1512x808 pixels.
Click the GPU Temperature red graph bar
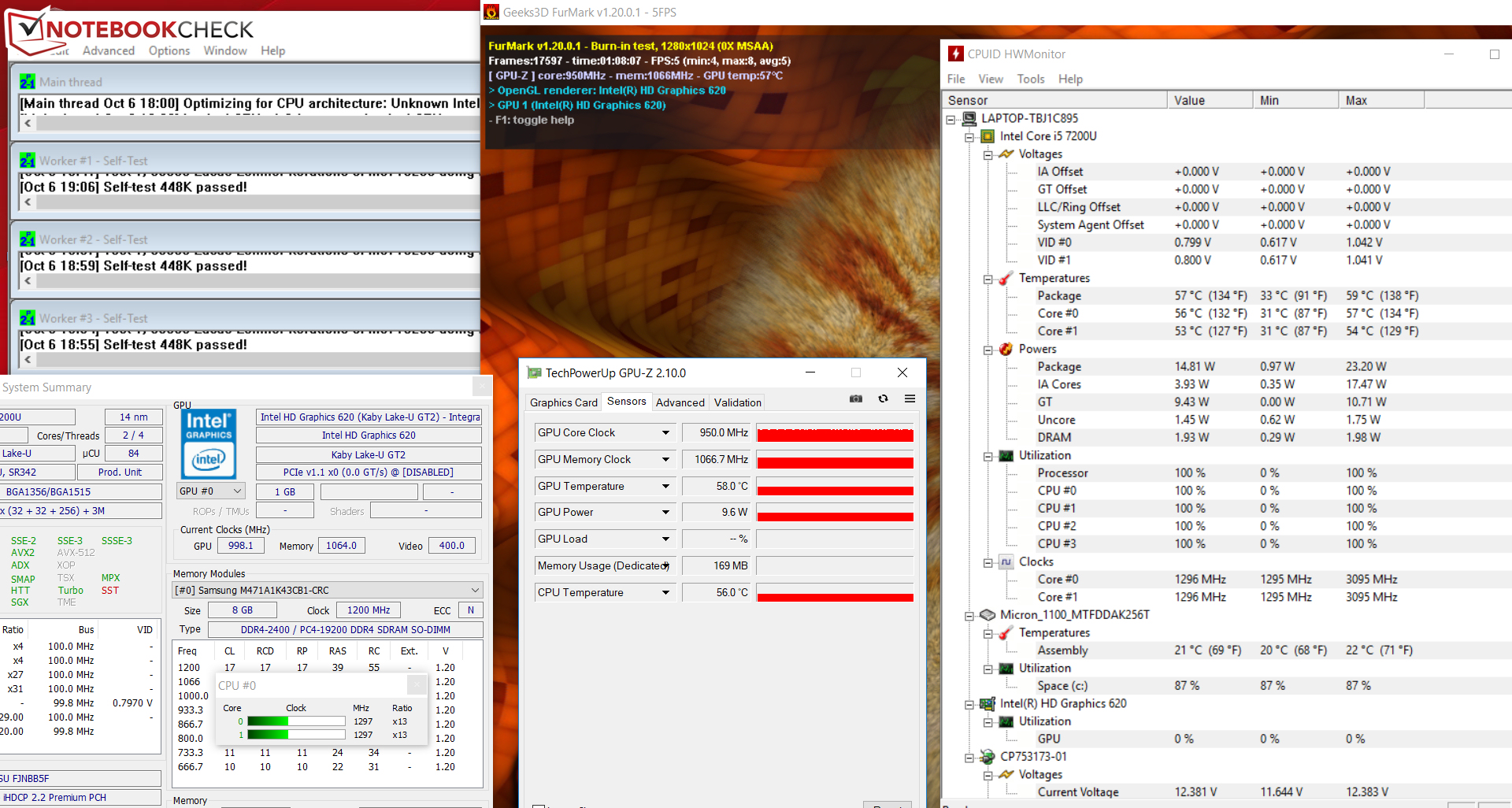pos(835,491)
